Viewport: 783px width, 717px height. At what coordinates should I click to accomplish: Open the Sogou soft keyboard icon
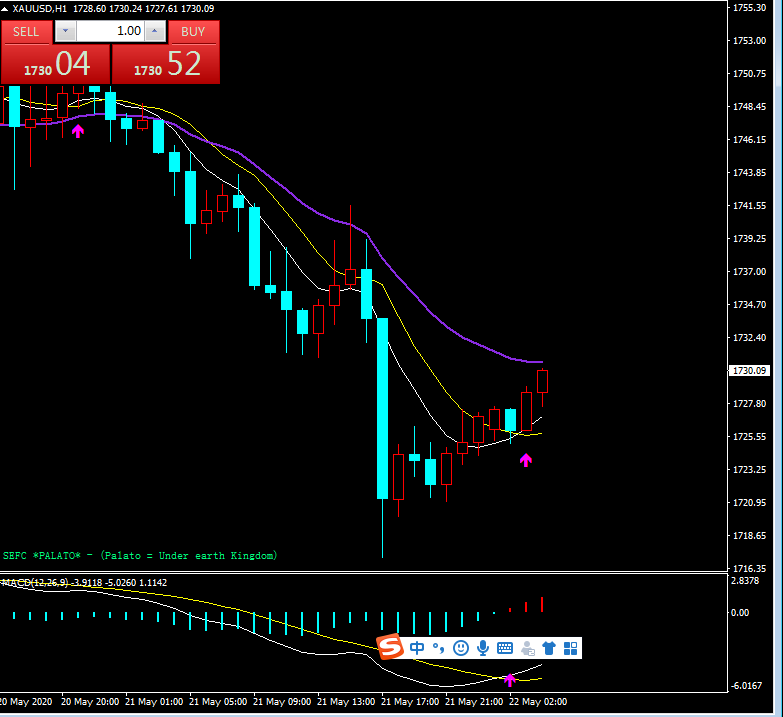pyautogui.click(x=505, y=648)
